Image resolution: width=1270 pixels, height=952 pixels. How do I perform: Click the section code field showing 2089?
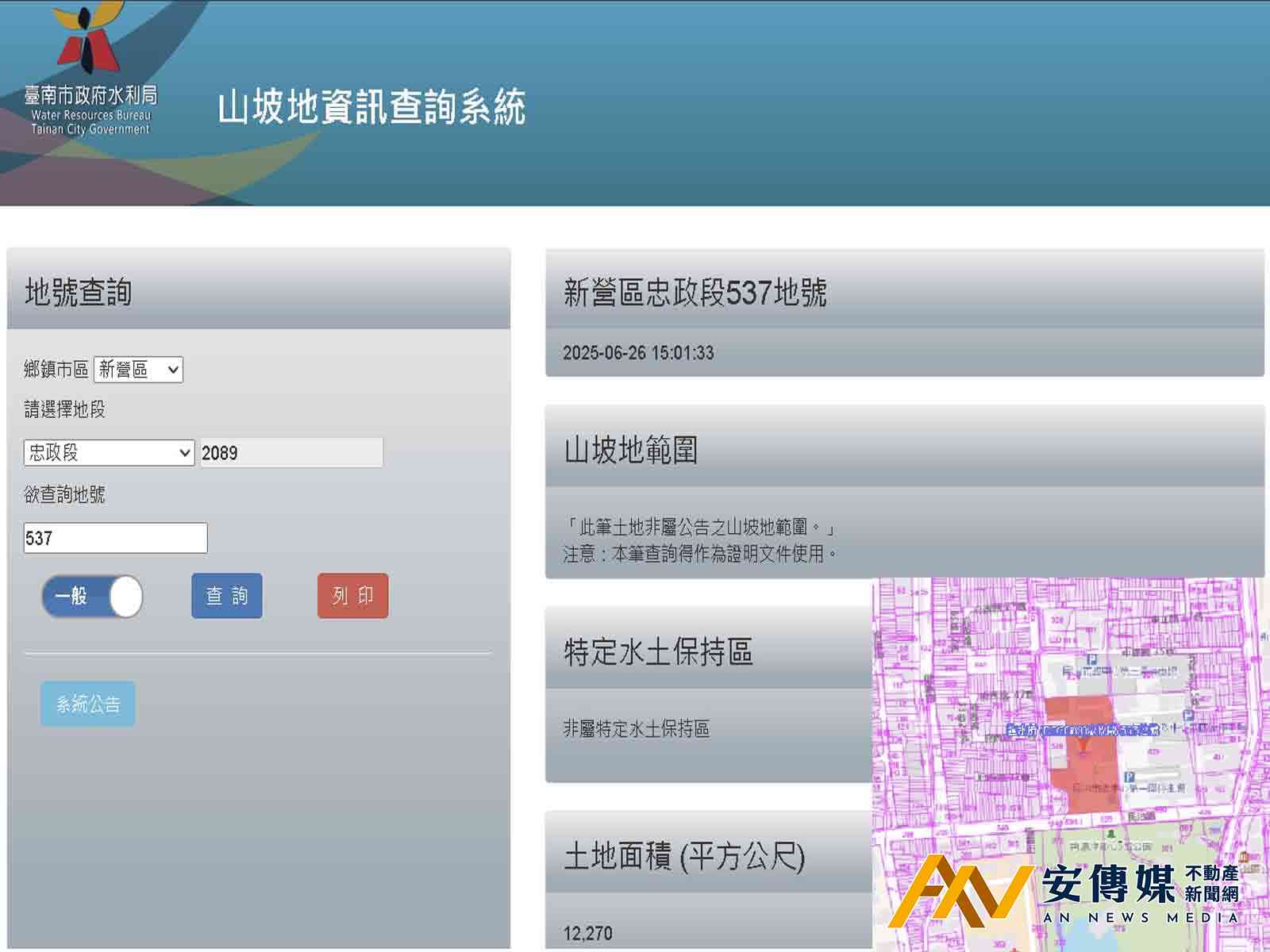click(291, 453)
